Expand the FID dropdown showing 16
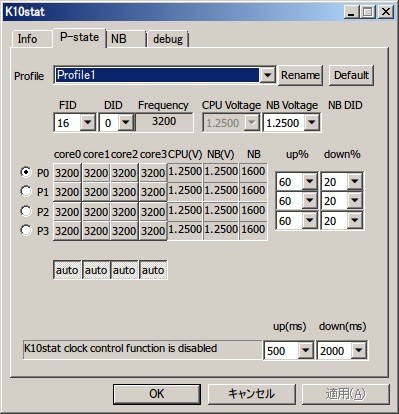399x414 pixels. (x=87, y=122)
